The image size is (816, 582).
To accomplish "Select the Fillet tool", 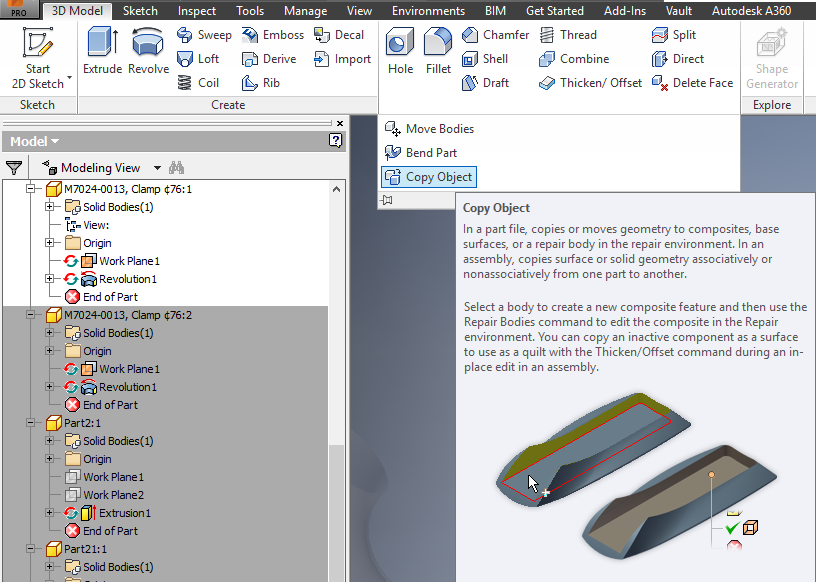I will click(438, 51).
